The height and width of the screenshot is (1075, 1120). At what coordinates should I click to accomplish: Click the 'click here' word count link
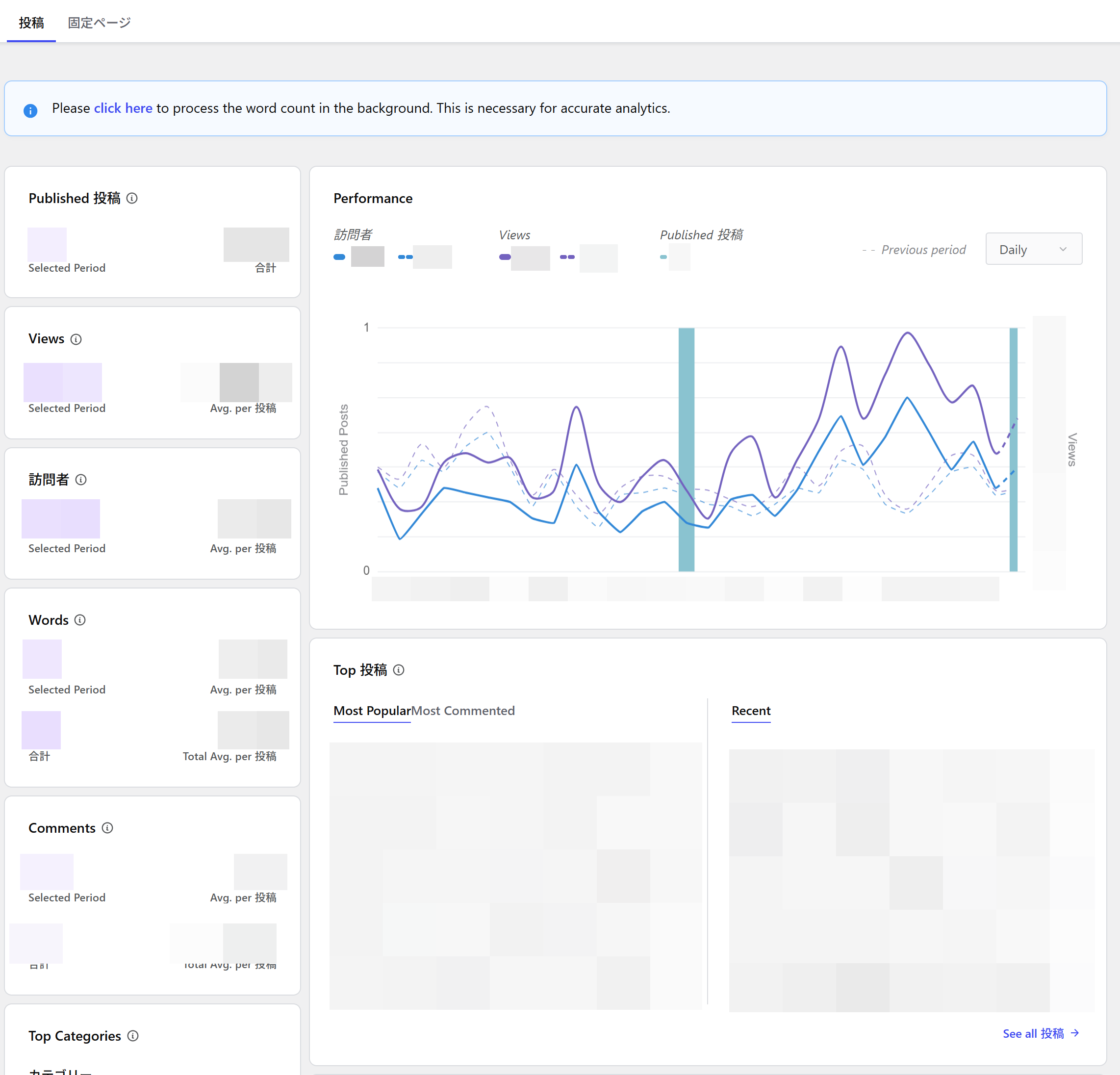123,108
